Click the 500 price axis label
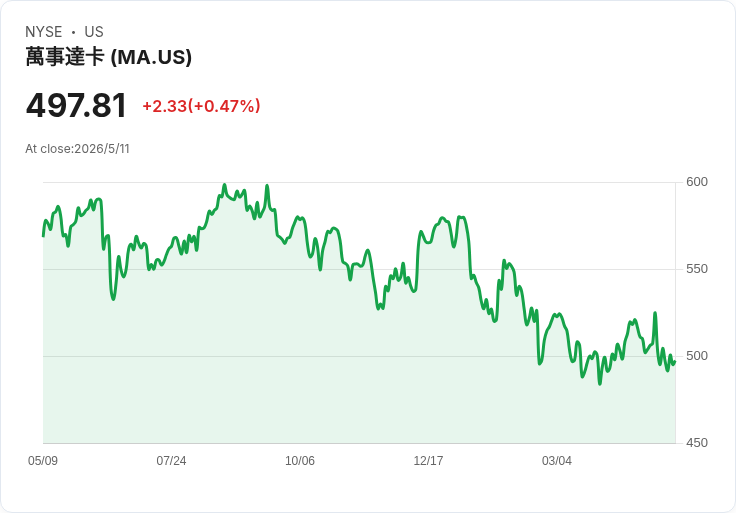 click(697, 356)
